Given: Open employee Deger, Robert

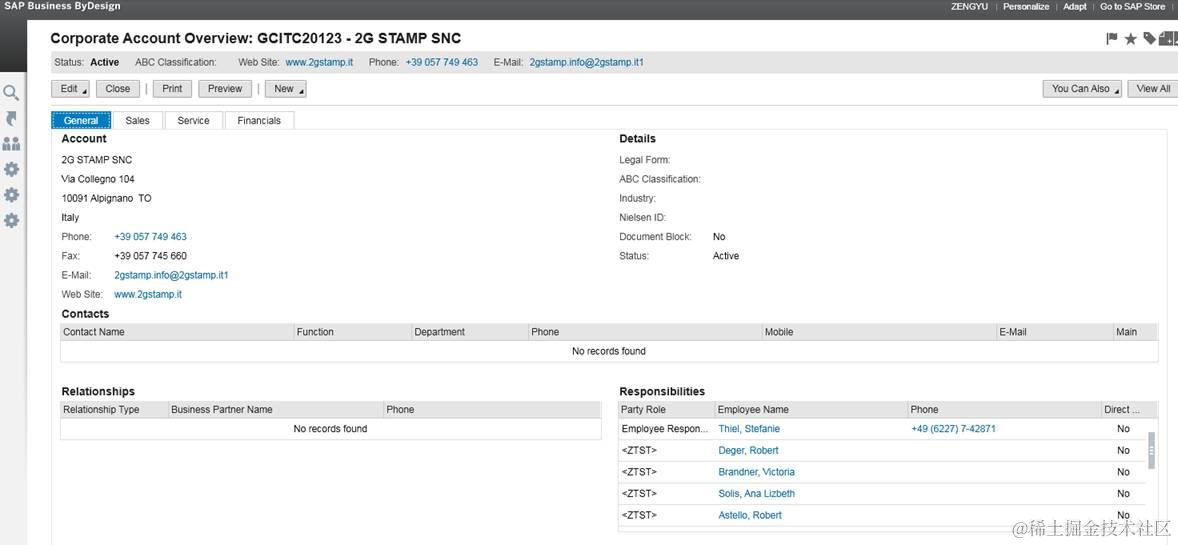Looking at the screenshot, I should 748,450.
